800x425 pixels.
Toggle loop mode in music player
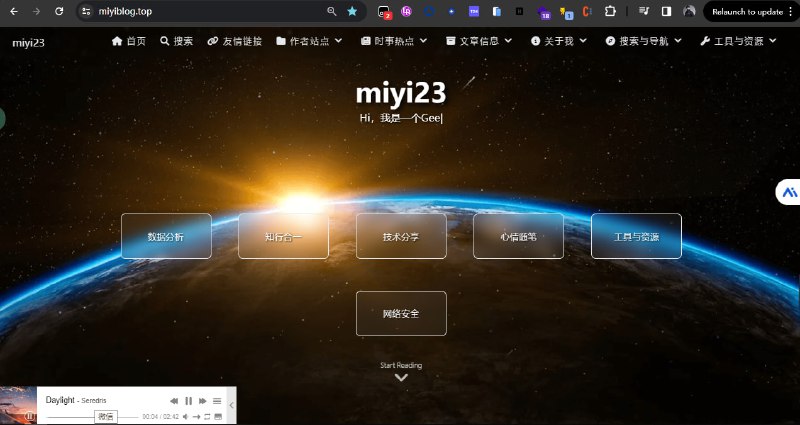[x=207, y=416]
